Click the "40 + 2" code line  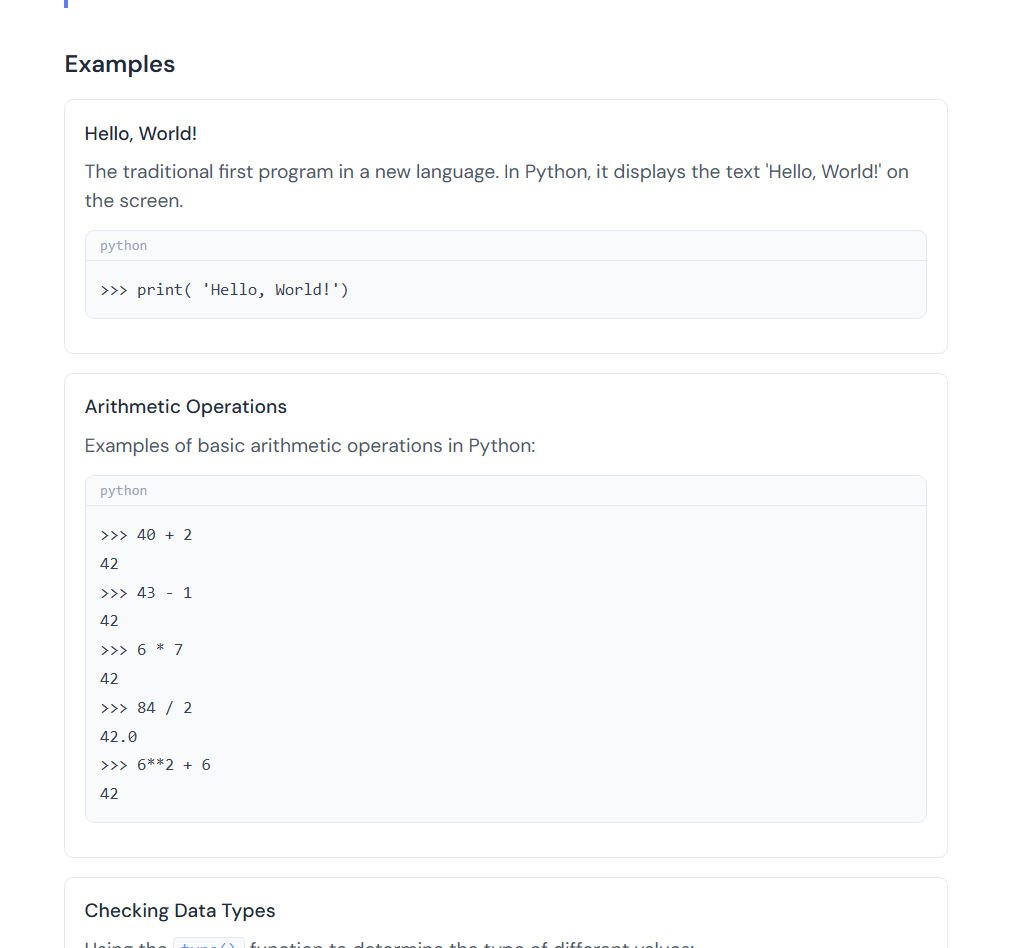pos(146,535)
